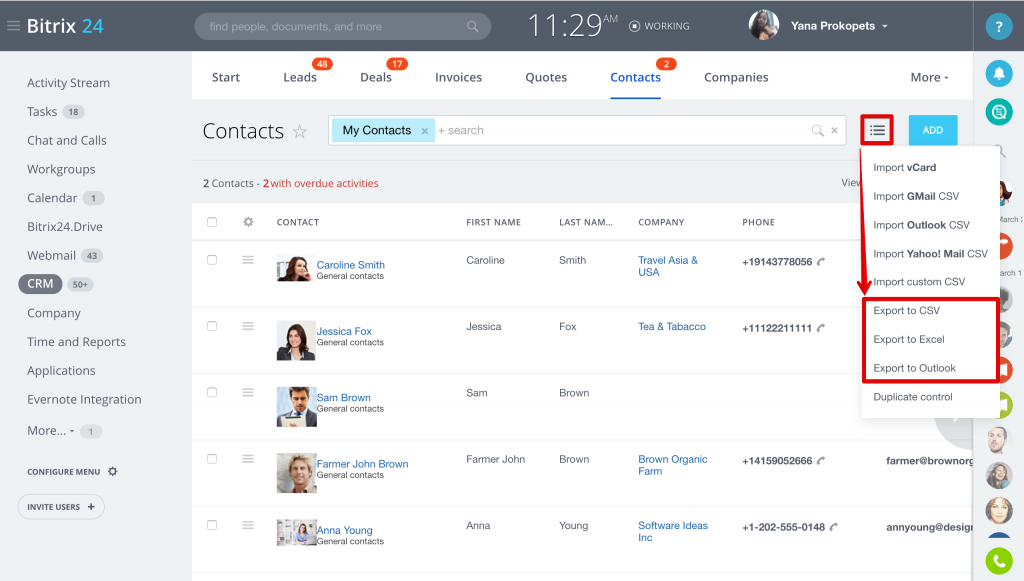1024x581 pixels.
Task: Open Tea & Tabacco company link
Action: tap(672, 326)
